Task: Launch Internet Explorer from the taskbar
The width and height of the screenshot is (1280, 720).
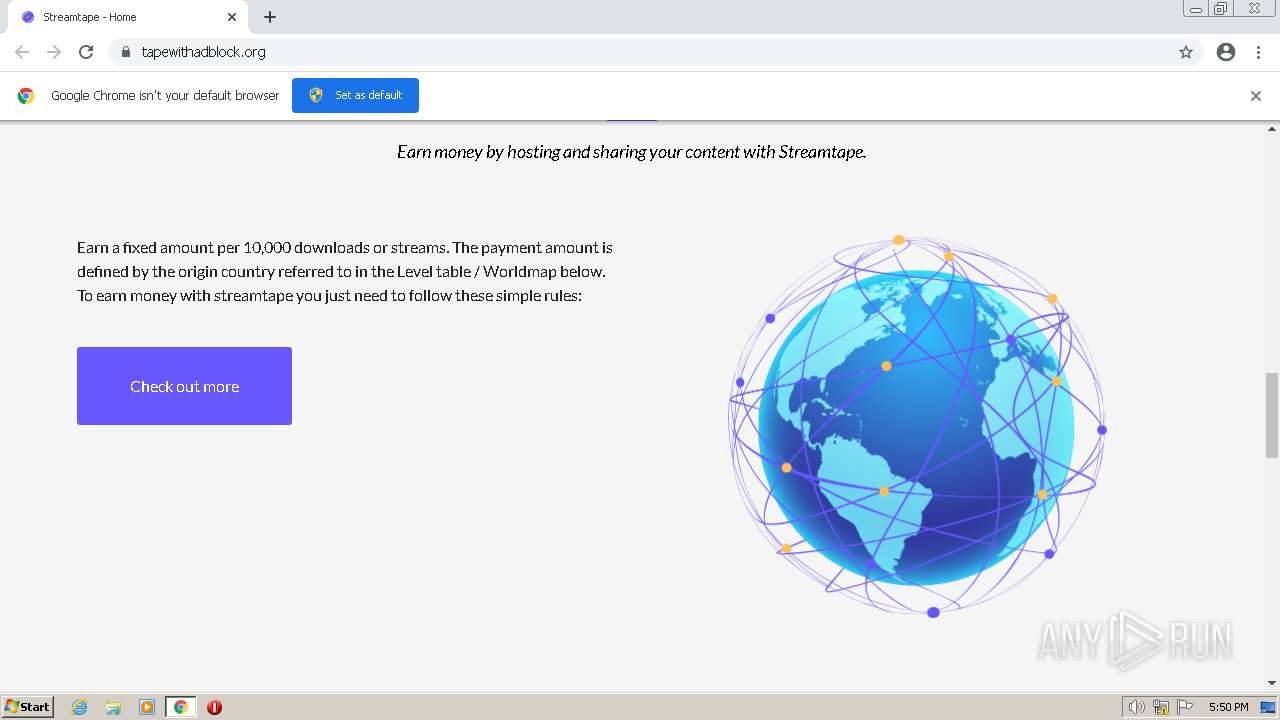Action: click(x=80, y=707)
